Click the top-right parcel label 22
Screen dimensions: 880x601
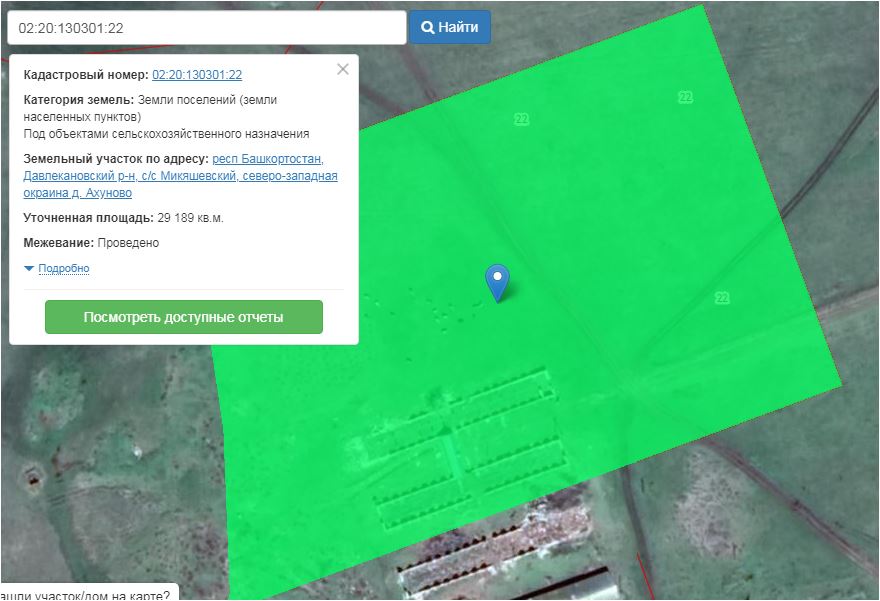coord(685,97)
